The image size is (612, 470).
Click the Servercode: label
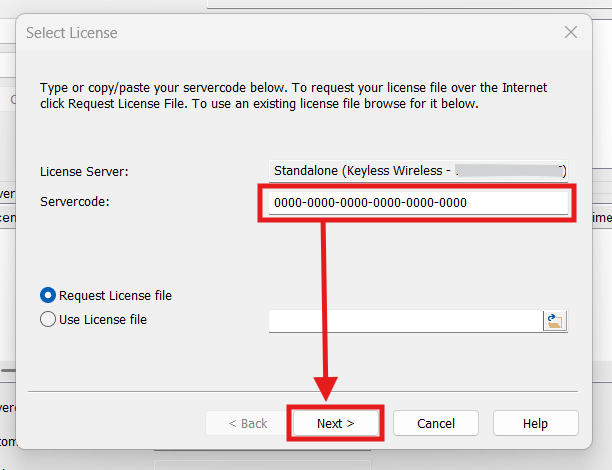pyautogui.click(x=74, y=202)
